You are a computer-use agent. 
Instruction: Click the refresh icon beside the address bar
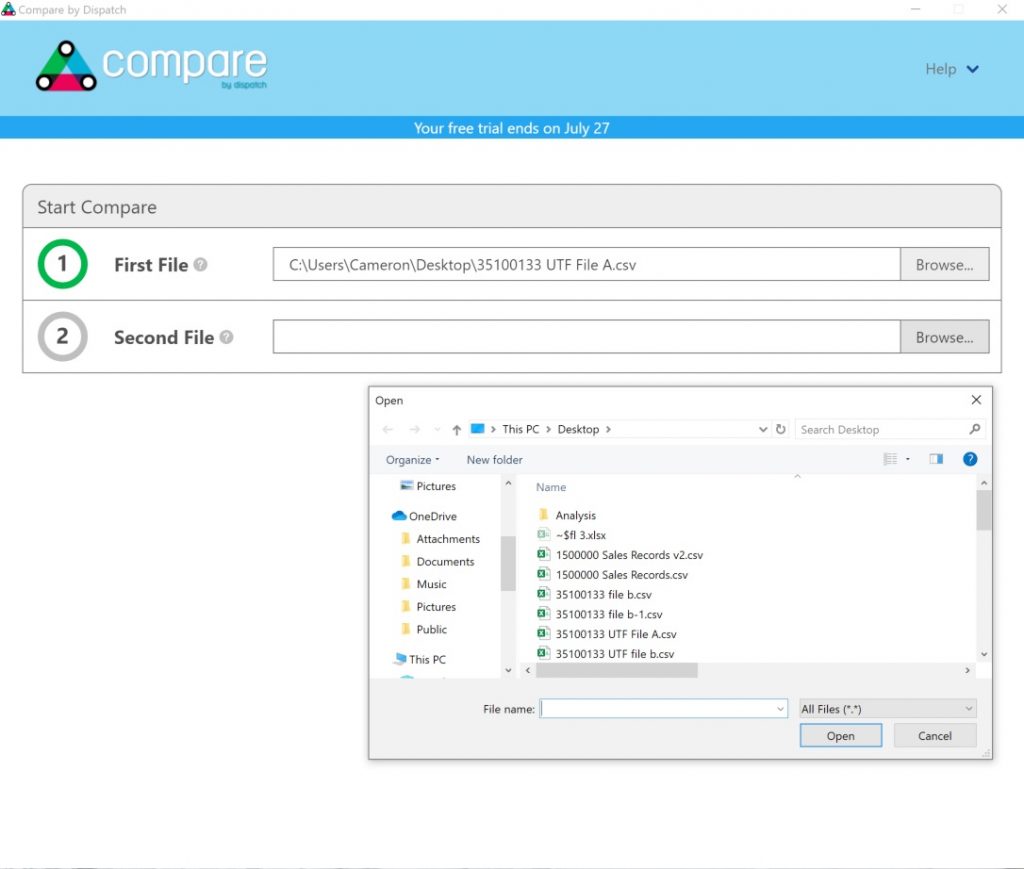click(x=781, y=428)
